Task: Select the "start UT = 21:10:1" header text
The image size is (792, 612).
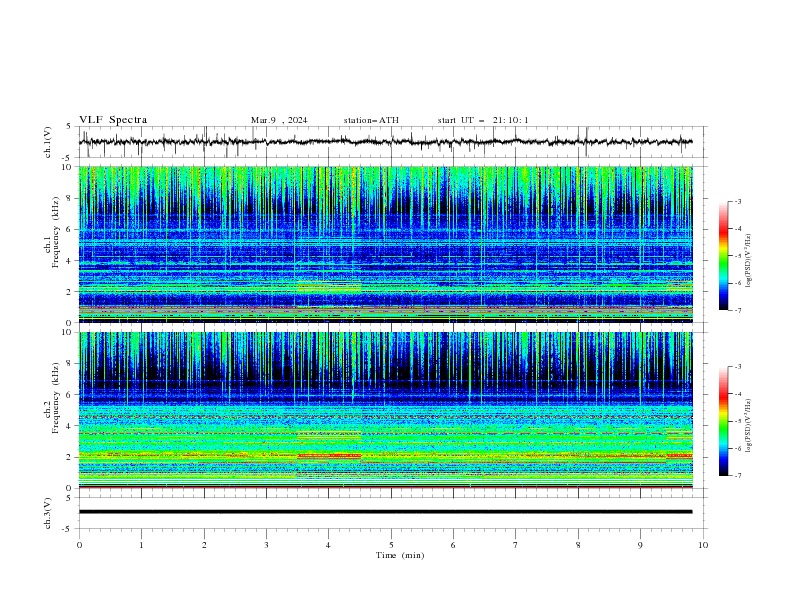Action: pos(483,120)
